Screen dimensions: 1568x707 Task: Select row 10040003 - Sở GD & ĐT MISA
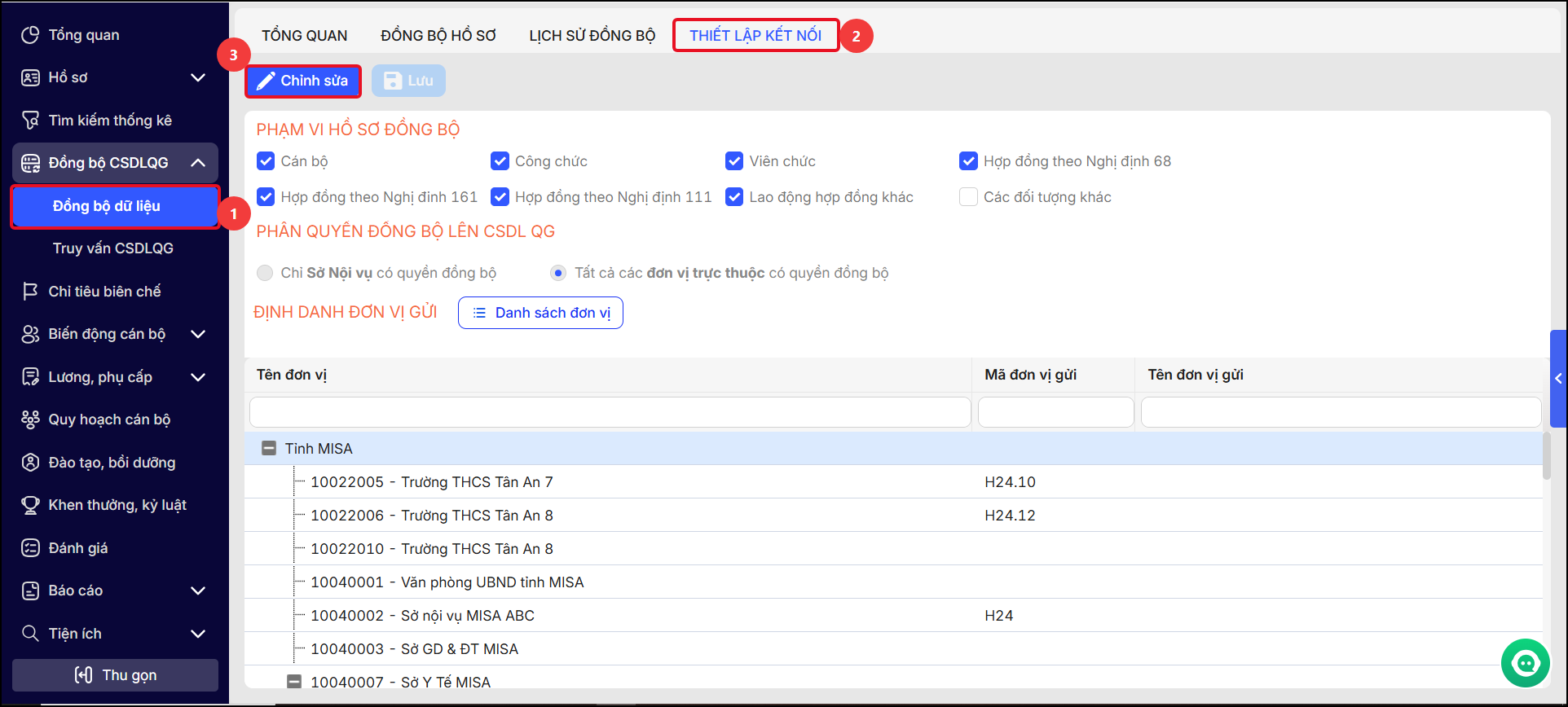click(x=893, y=649)
